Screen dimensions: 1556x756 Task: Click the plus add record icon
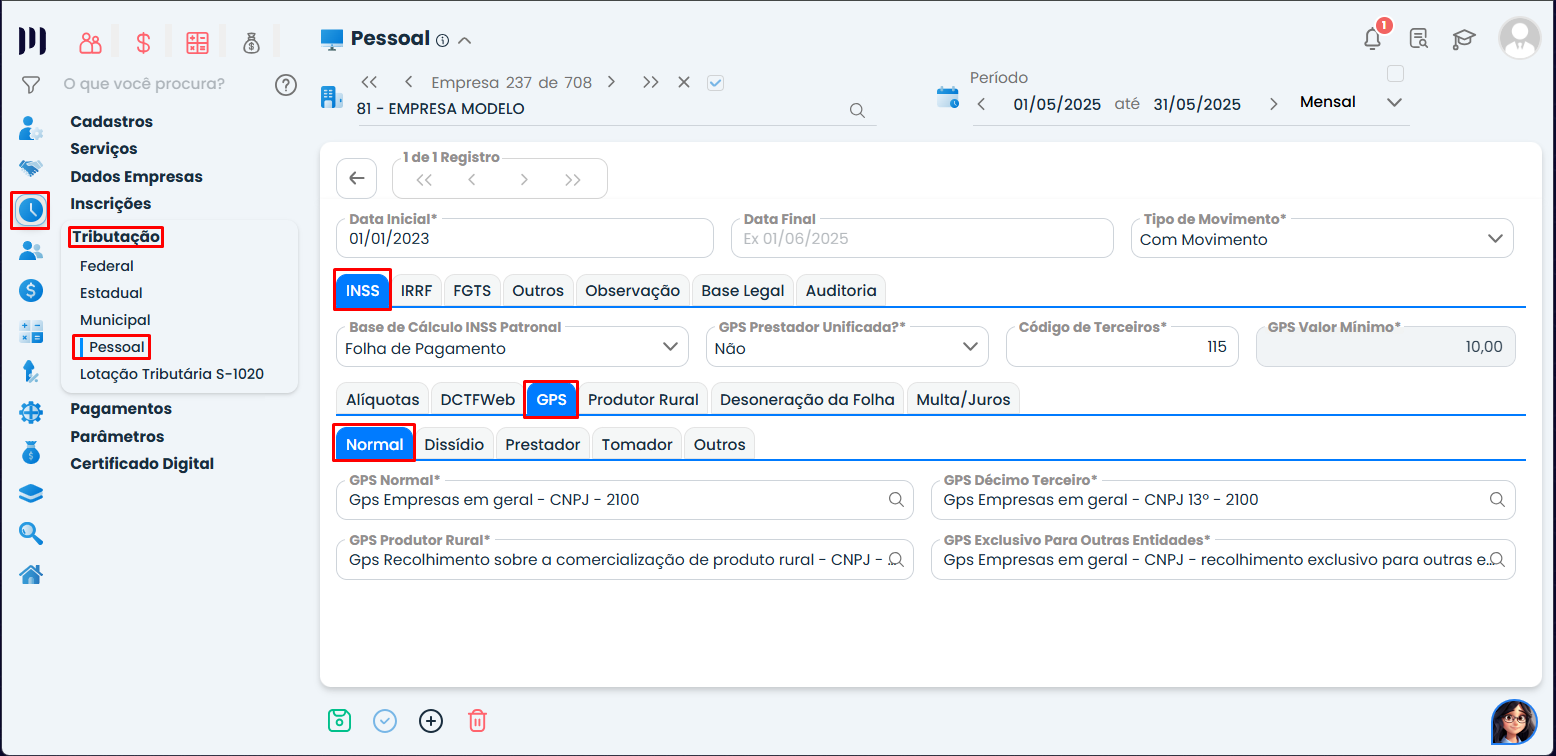tap(431, 720)
